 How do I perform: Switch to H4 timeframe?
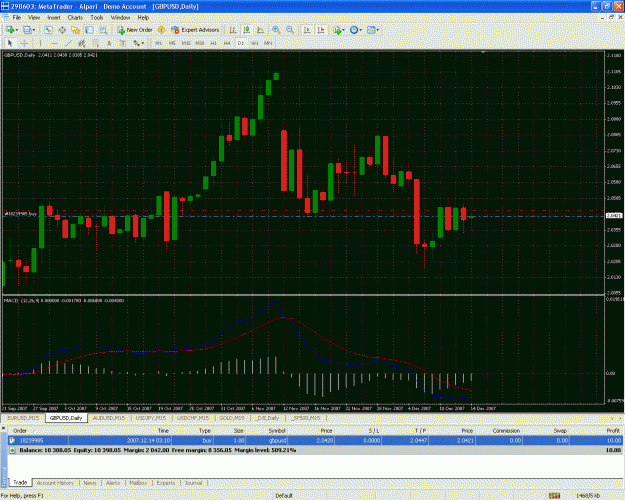pos(227,43)
